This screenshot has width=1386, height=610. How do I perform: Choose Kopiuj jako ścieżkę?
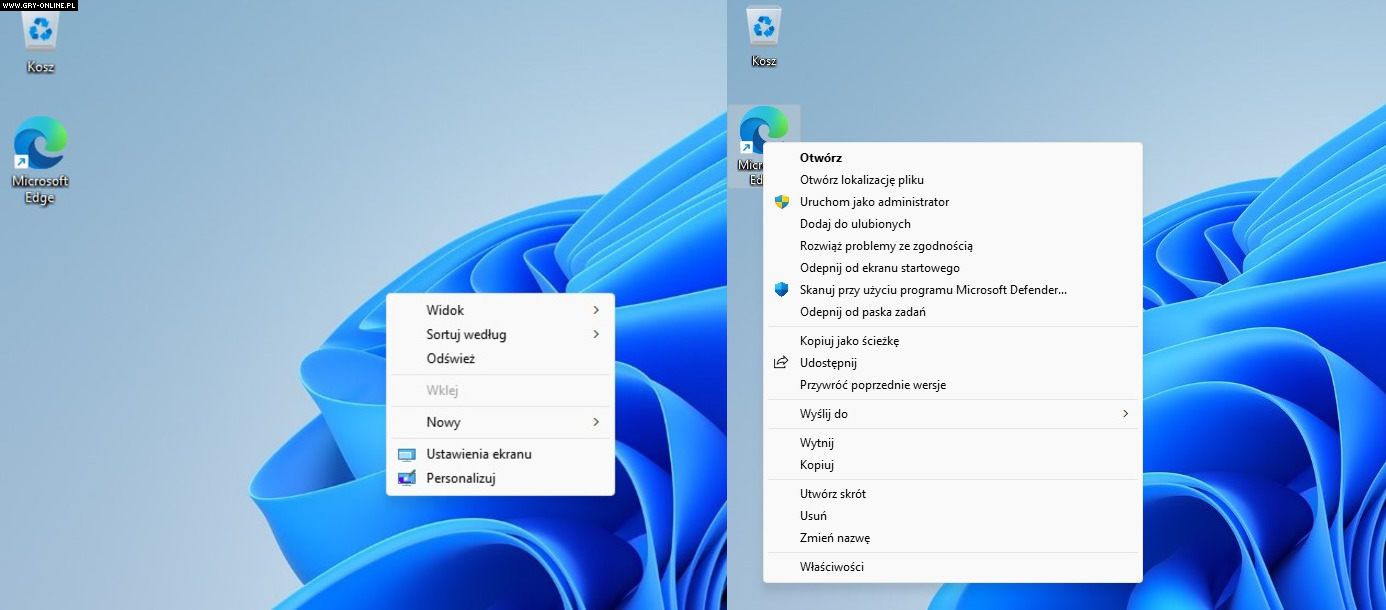[849, 341]
